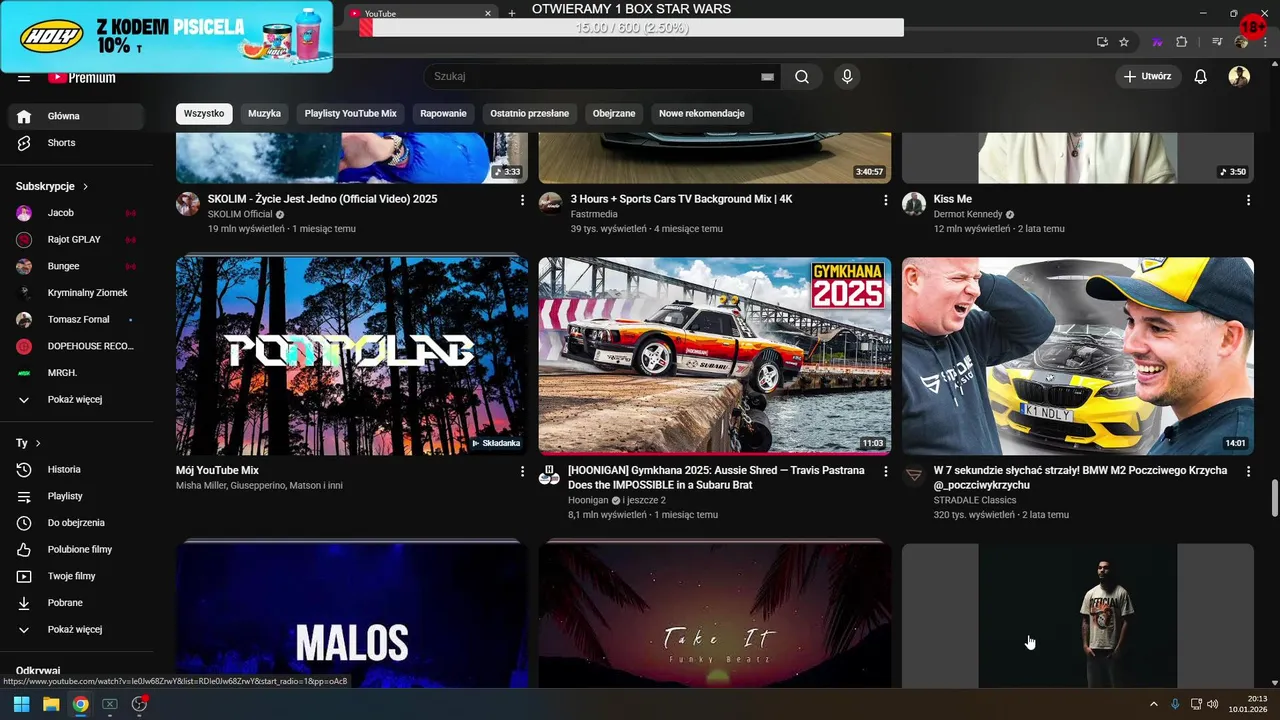Open options for 3 Hours Sports Cars video
Screen dimensions: 1280x720
click(x=885, y=200)
